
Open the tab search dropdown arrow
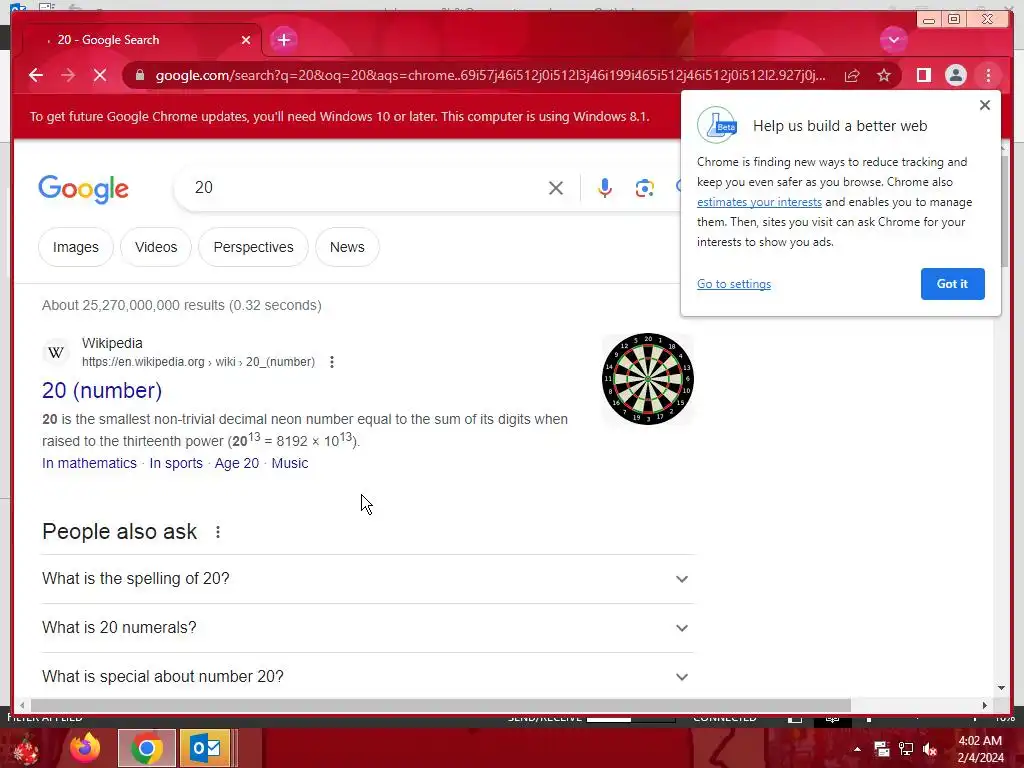point(893,40)
